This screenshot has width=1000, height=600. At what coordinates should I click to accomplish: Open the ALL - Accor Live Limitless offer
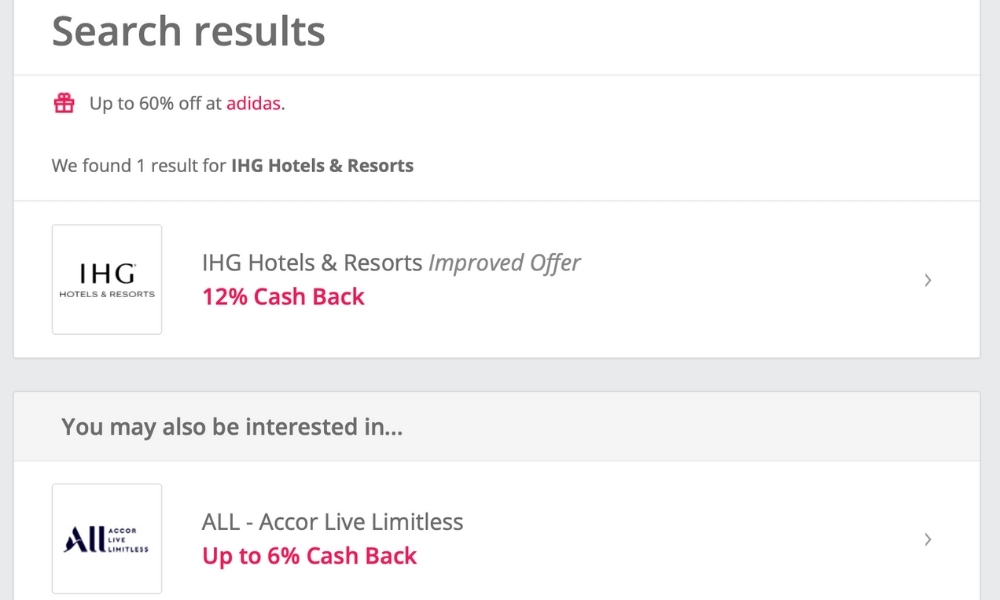pyautogui.click(x=330, y=521)
